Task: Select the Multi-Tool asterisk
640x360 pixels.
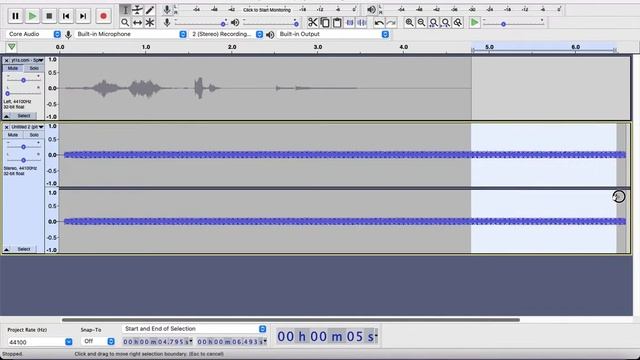Action: point(150,22)
